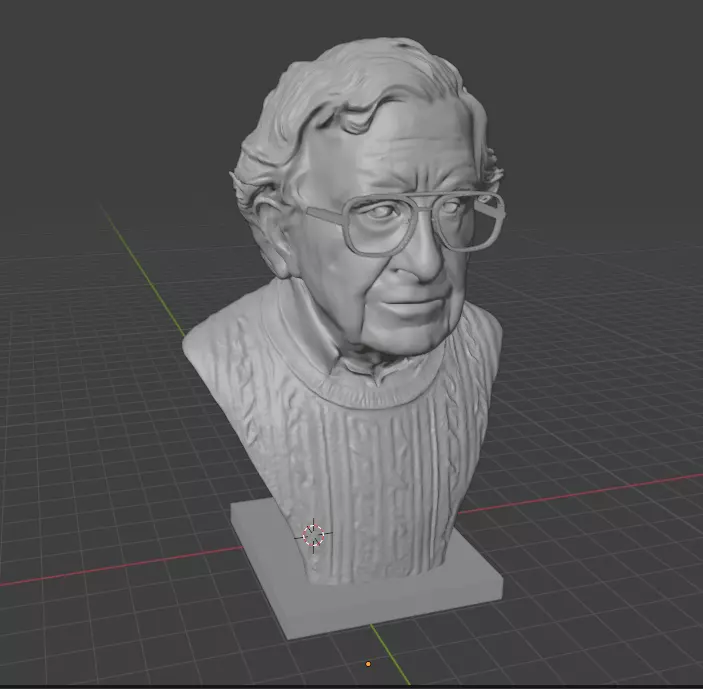
Task: Click the orange object origin dot
Action: click(x=368, y=664)
